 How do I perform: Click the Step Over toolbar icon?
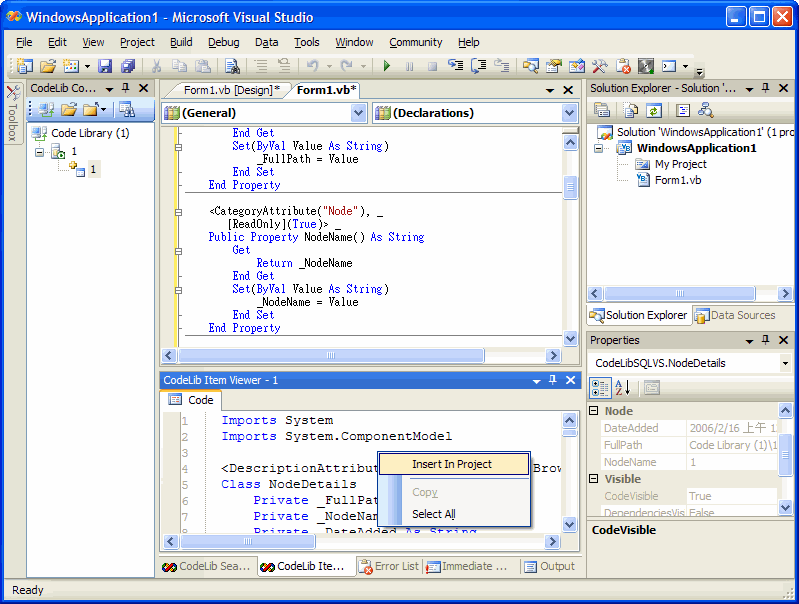(478, 65)
